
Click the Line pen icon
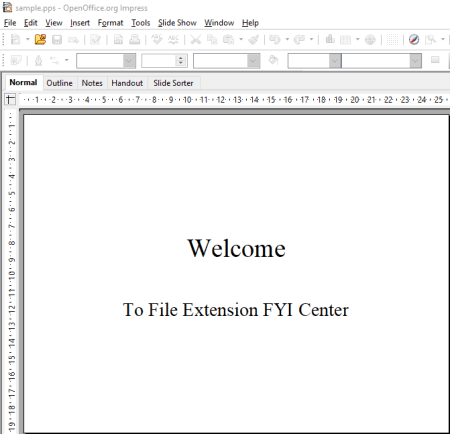[39, 61]
